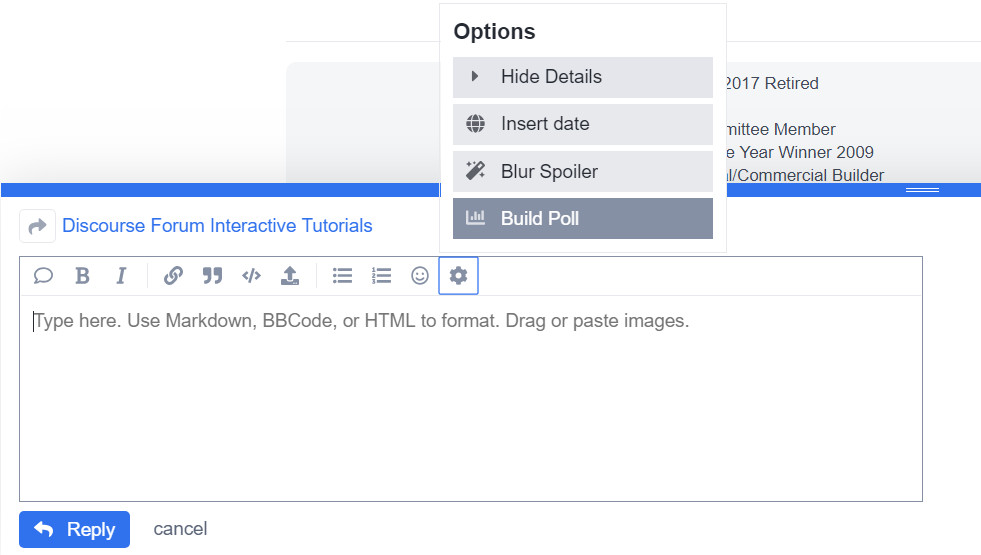
Task: Insert preformatted code block
Action: [x=251, y=276]
